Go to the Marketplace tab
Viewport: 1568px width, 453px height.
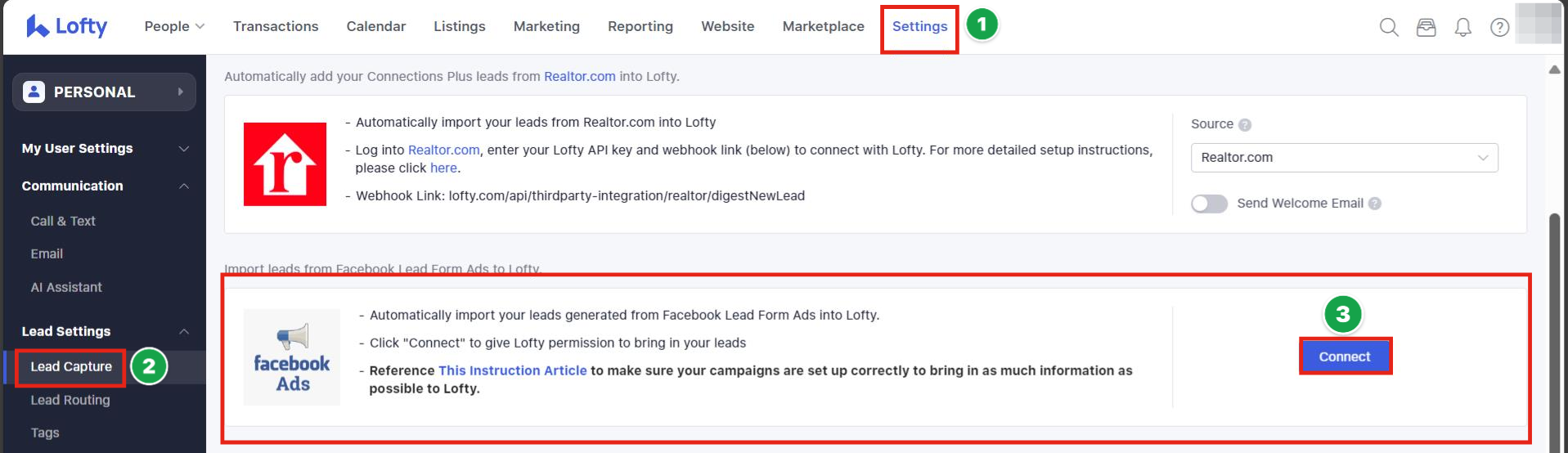pos(823,26)
